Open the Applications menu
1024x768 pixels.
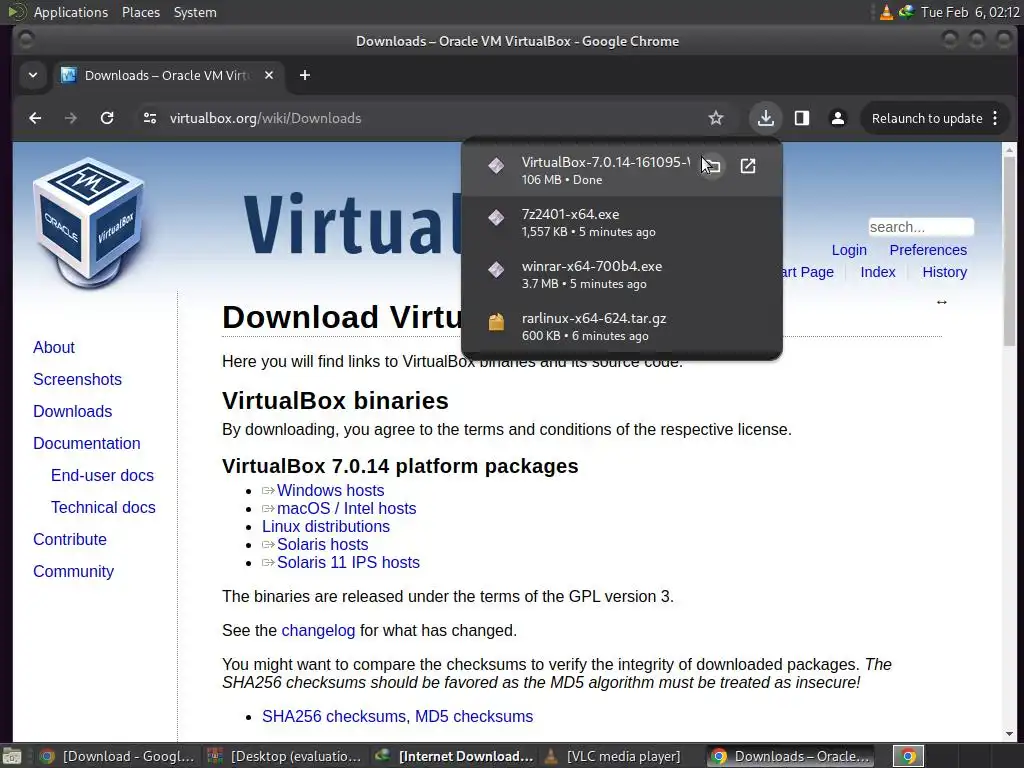[x=71, y=12]
